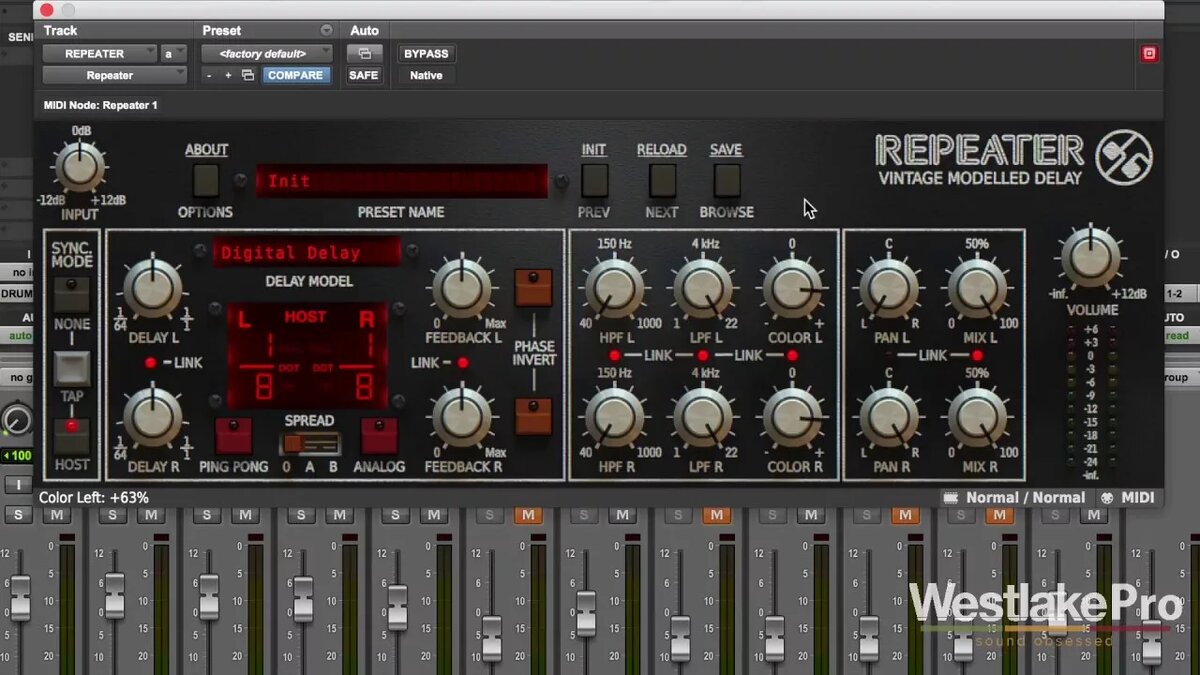This screenshot has height=675, width=1200.
Task: Click the COMPARE button
Action: tap(296, 75)
